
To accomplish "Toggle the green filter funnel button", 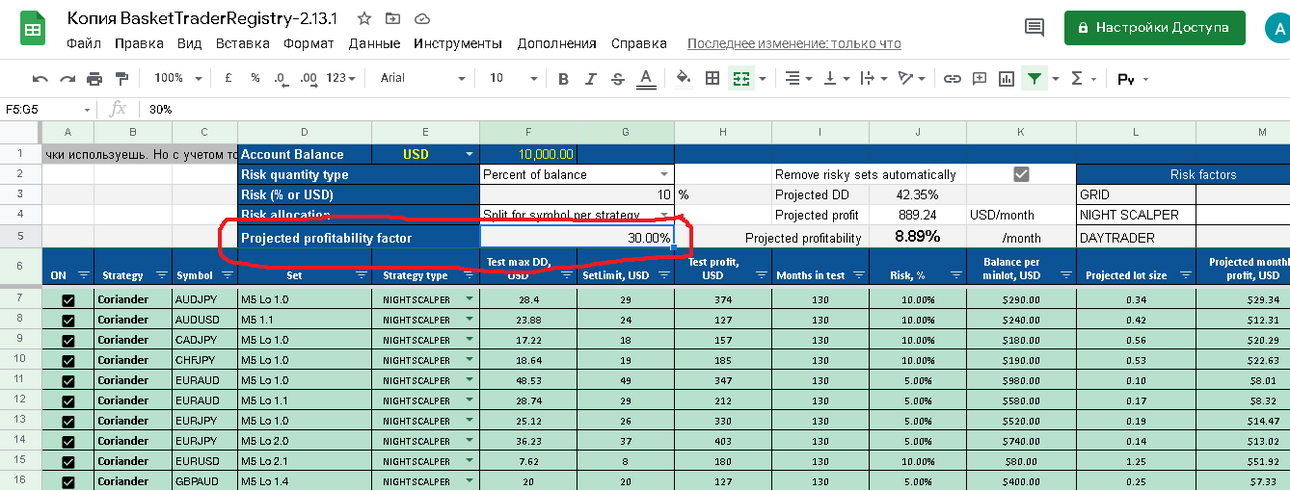I will point(1034,78).
